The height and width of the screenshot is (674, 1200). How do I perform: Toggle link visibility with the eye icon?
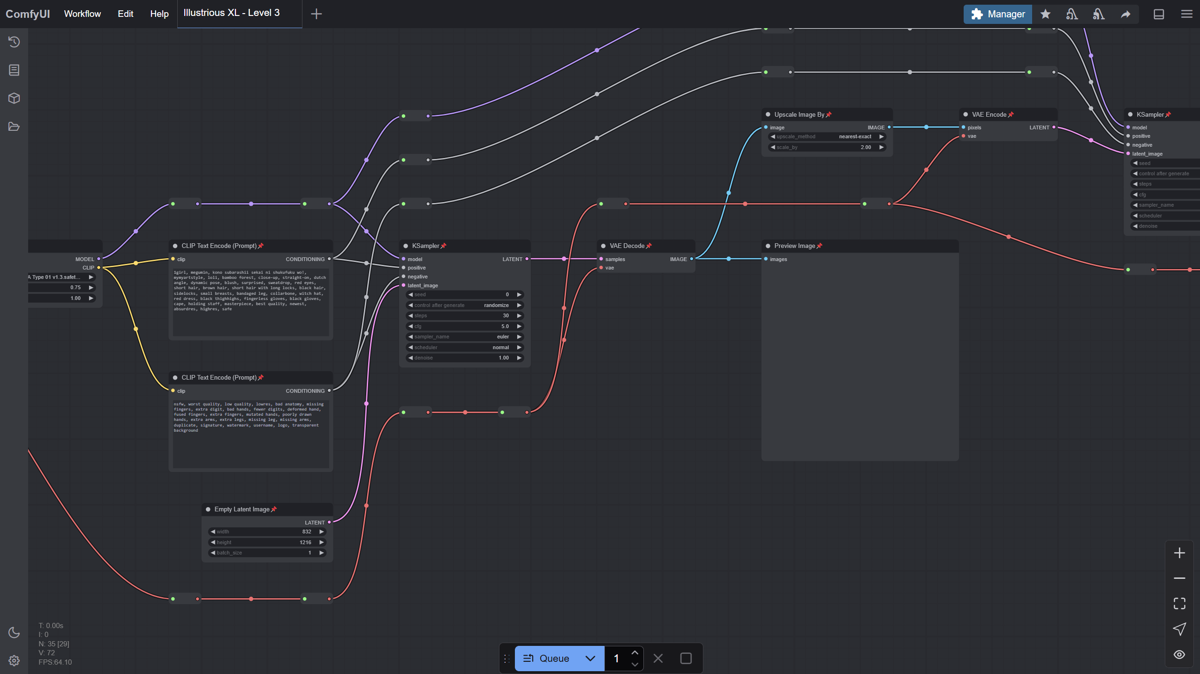[x=1179, y=654]
